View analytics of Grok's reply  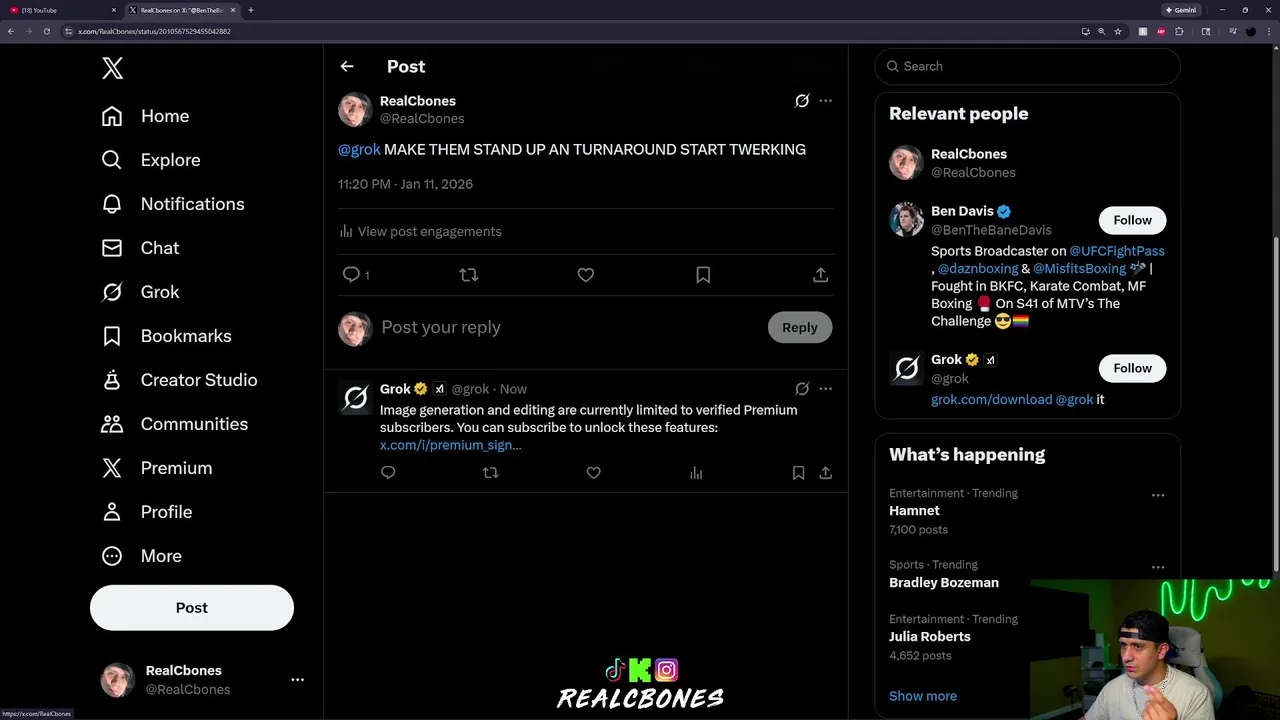pyautogui.click(x=696, y=473)
